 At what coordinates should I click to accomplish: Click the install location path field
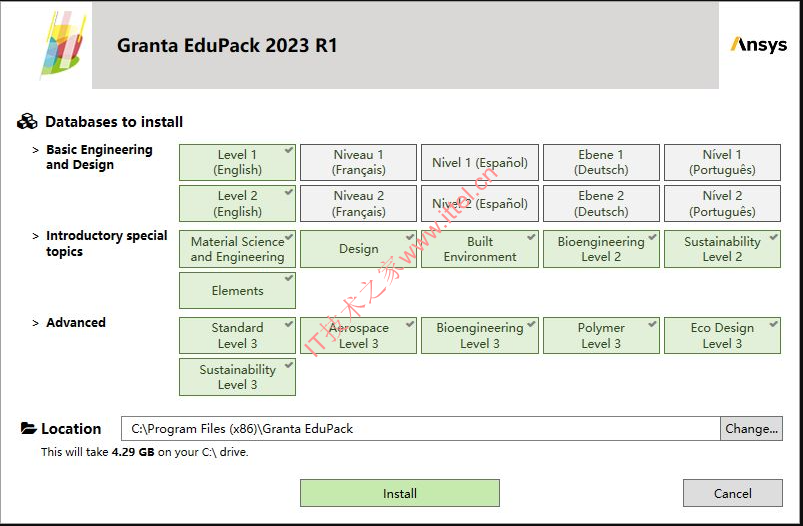coord(420,429)
